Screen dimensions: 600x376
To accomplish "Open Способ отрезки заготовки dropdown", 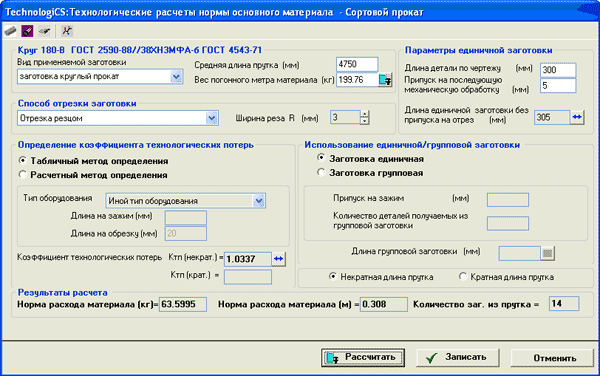I will pyautogui.click(x=212, y=118).
